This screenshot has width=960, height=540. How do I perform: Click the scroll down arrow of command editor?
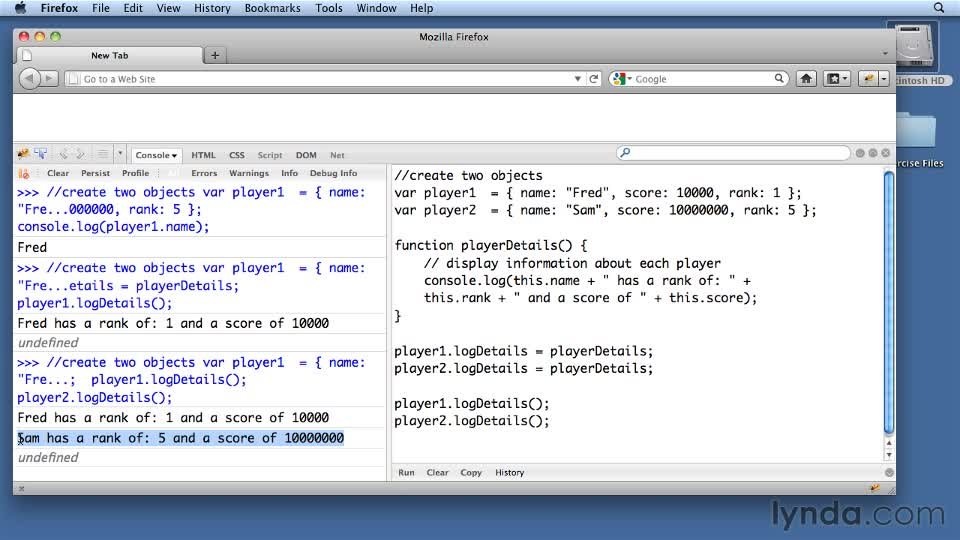pos(889,455)
